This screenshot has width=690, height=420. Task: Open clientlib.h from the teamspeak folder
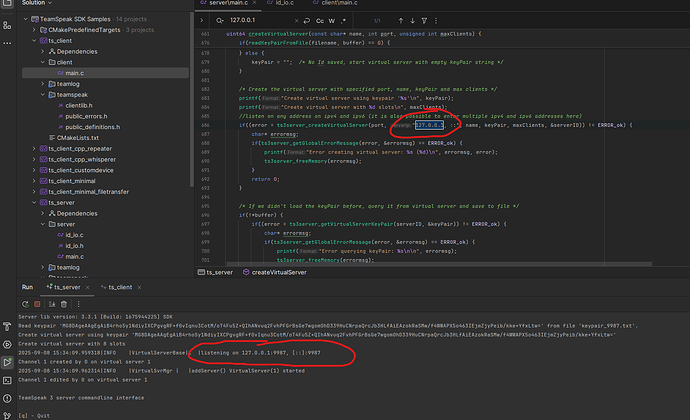pyautogui.click(x=77, y=104)
